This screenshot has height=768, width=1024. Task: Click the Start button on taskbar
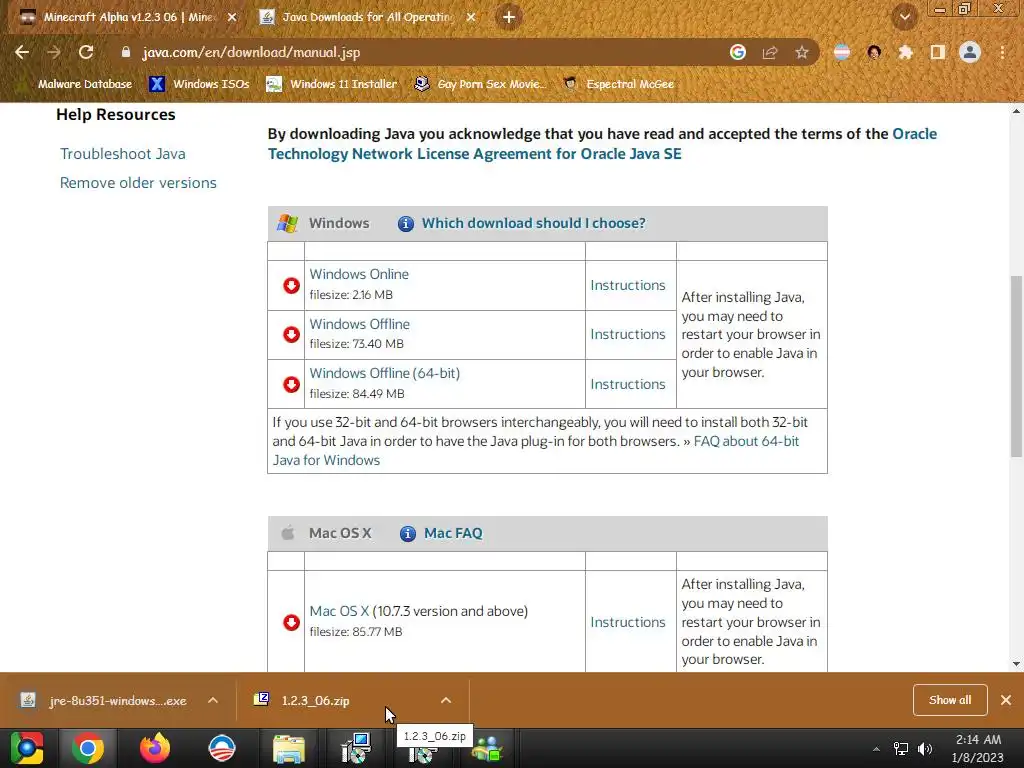click(x=26, y=748)
